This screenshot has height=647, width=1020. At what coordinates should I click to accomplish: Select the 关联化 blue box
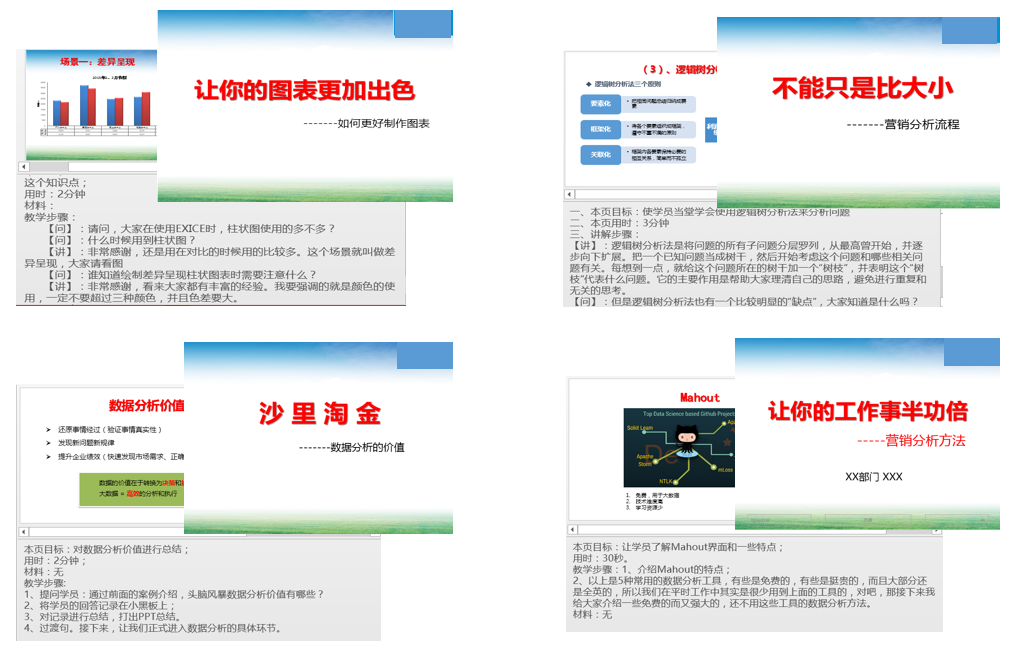click(600, 154)
